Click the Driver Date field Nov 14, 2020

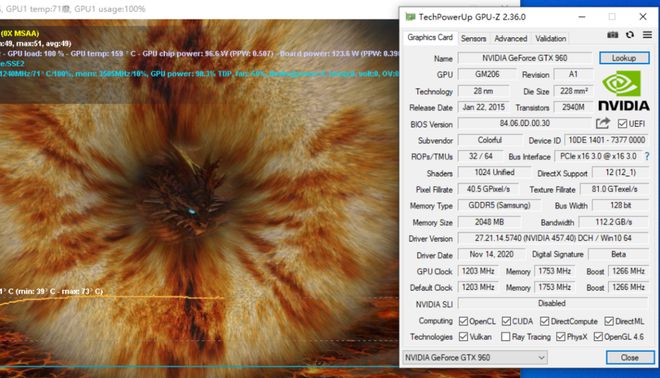tap(491, 254)
